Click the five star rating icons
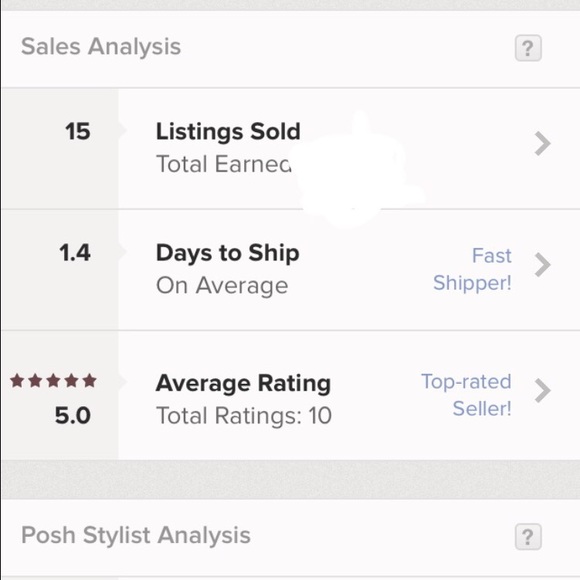The width and height of the screenshot is (580, 580). point(53,381)
